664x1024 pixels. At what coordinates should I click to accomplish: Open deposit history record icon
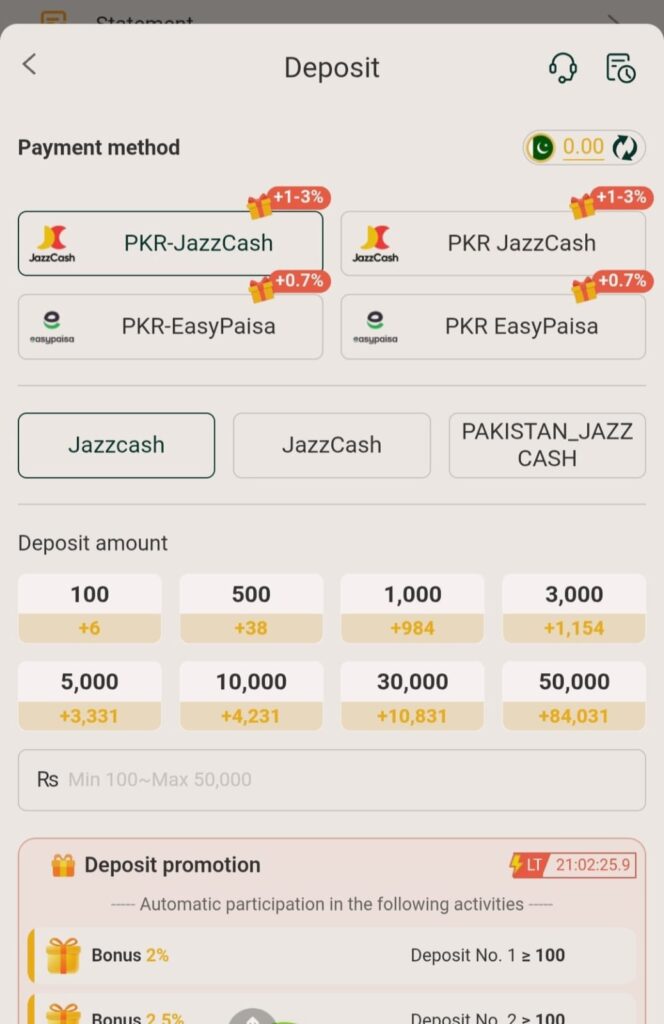(621, 68)
